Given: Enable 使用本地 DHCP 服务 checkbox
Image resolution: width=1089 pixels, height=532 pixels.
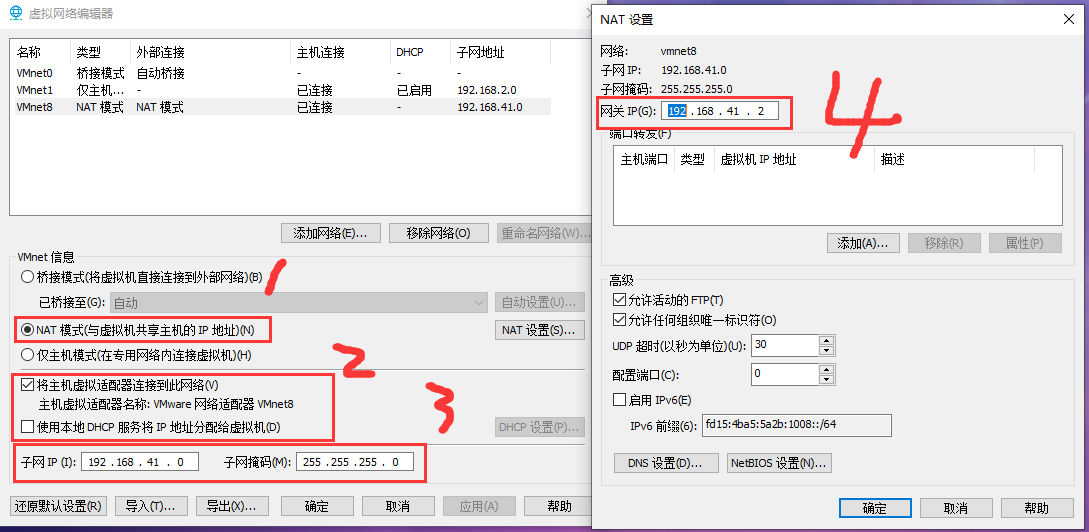Looking at the screenshot, I should 27,428.
